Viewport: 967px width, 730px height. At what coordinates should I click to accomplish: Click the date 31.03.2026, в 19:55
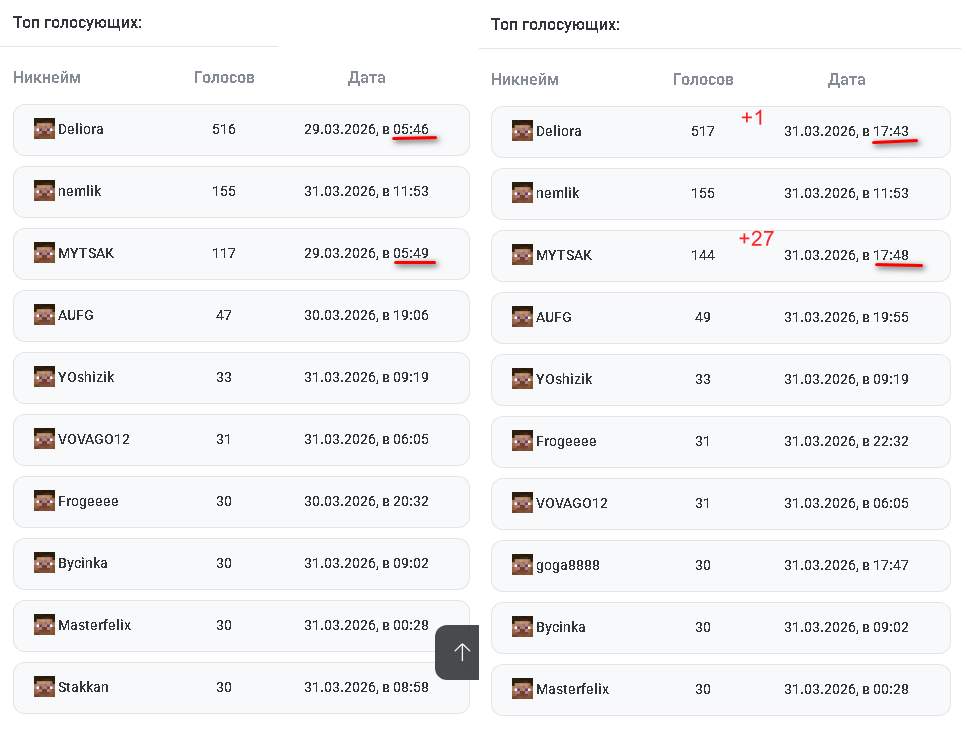click(x=846, y=317)
